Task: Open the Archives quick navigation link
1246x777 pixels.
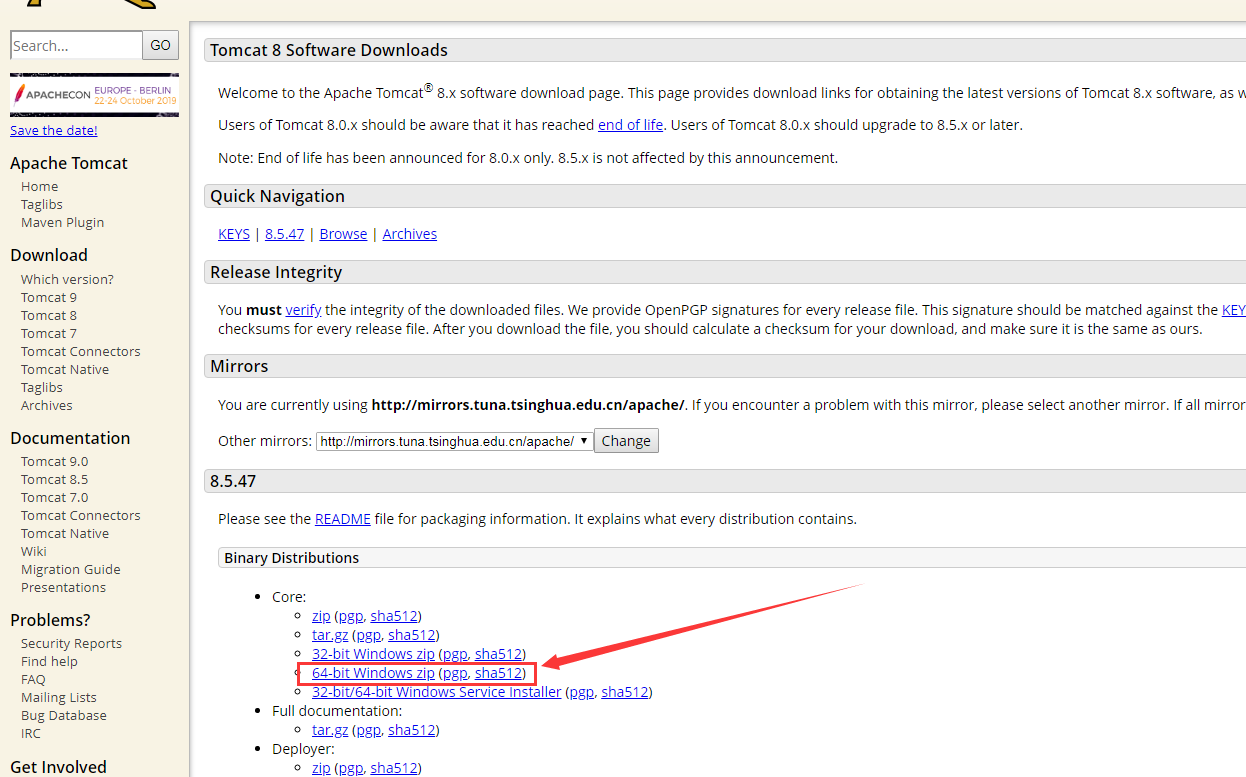Action: pos(409,234)
